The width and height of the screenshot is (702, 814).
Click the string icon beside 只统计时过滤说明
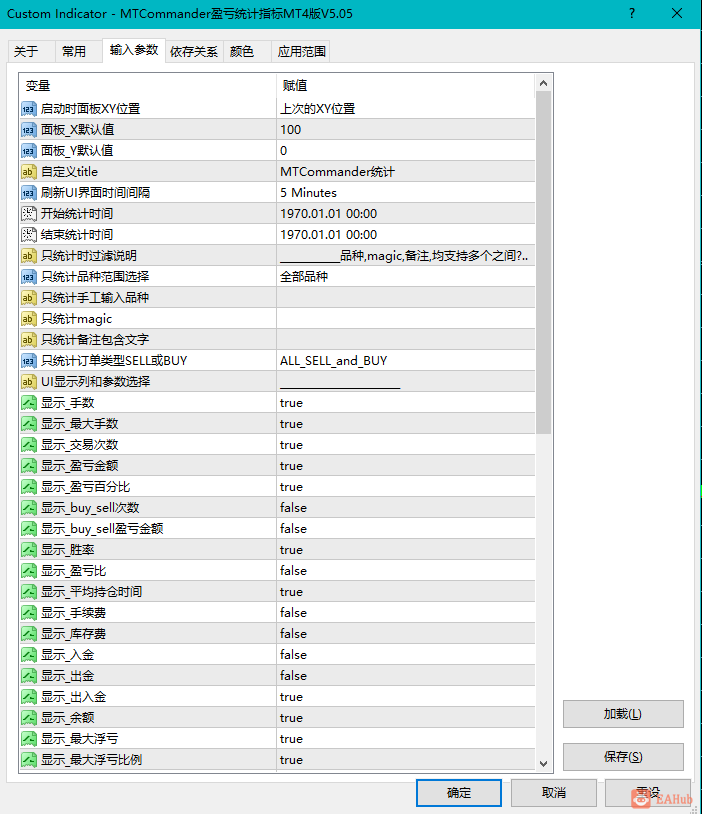pos(29,256)
